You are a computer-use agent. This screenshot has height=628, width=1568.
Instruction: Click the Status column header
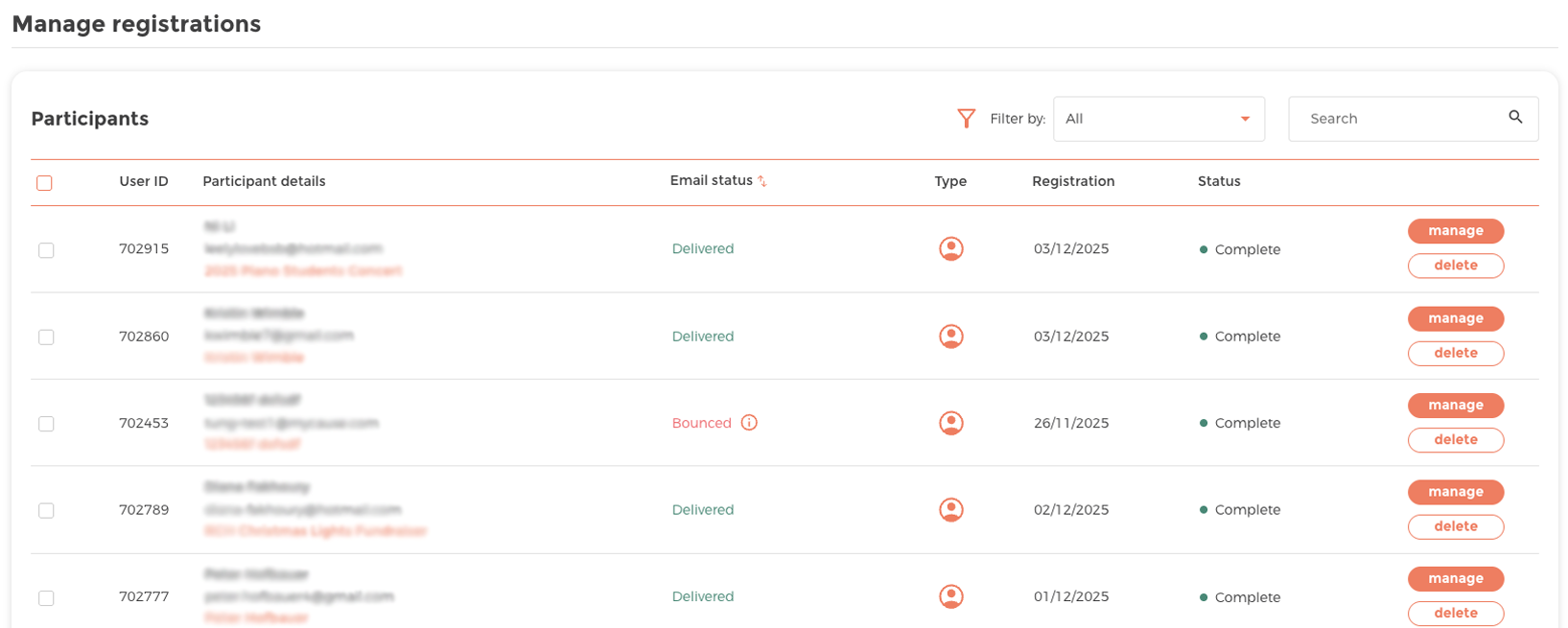click(x=1219, y=181)
